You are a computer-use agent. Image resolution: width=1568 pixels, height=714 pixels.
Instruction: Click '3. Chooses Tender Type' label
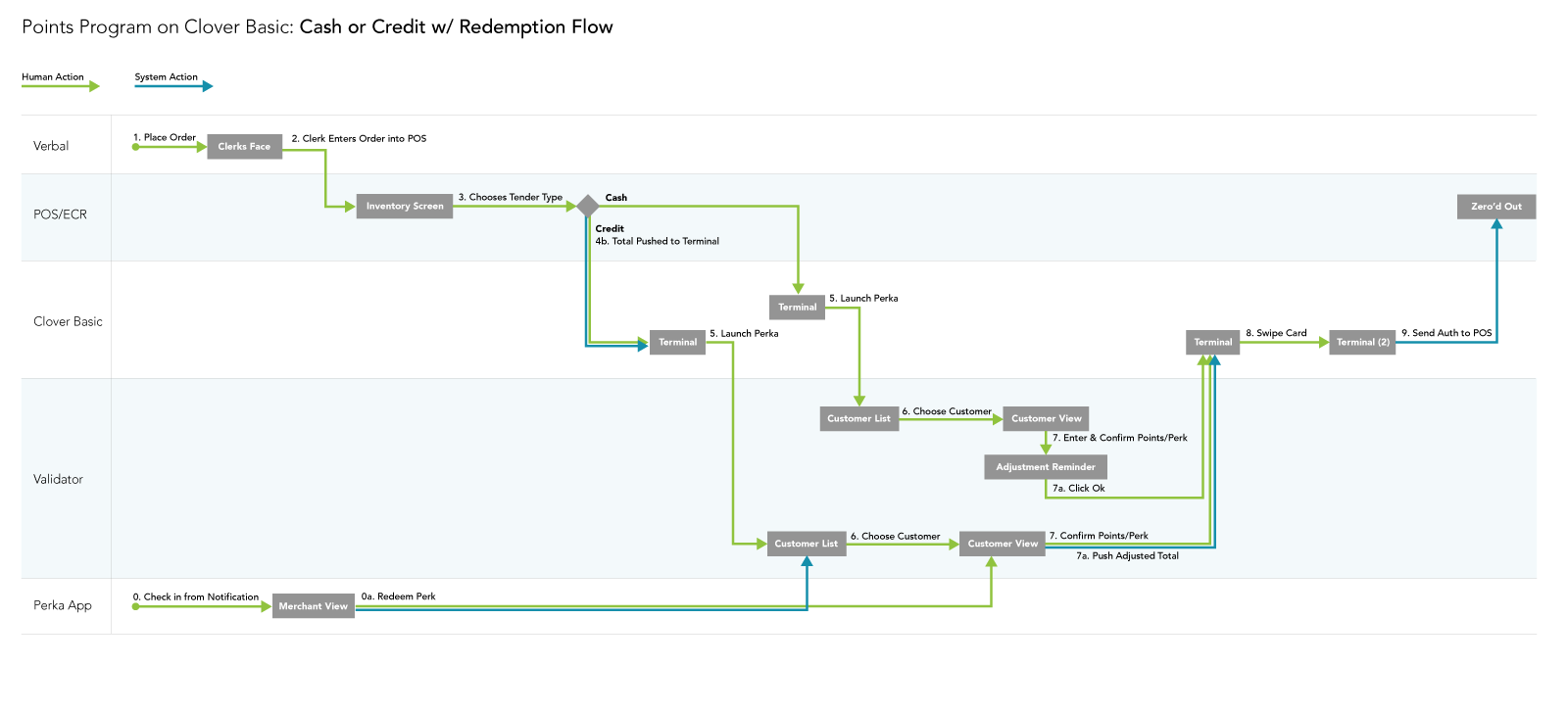coord(511,197)
